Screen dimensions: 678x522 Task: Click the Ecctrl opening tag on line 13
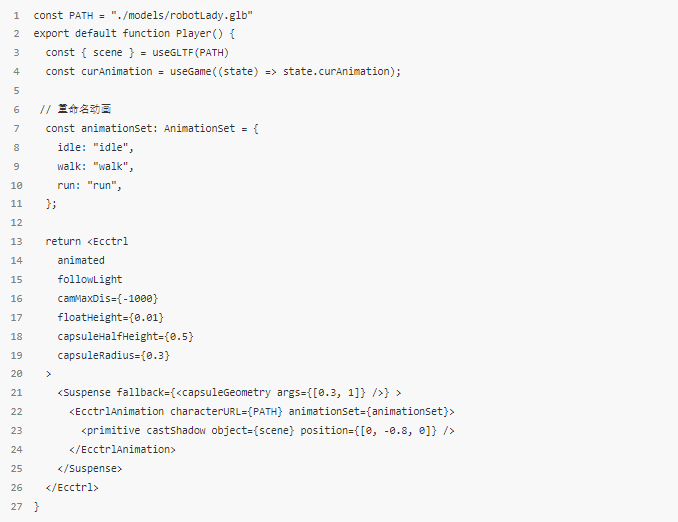pos(108,241)
